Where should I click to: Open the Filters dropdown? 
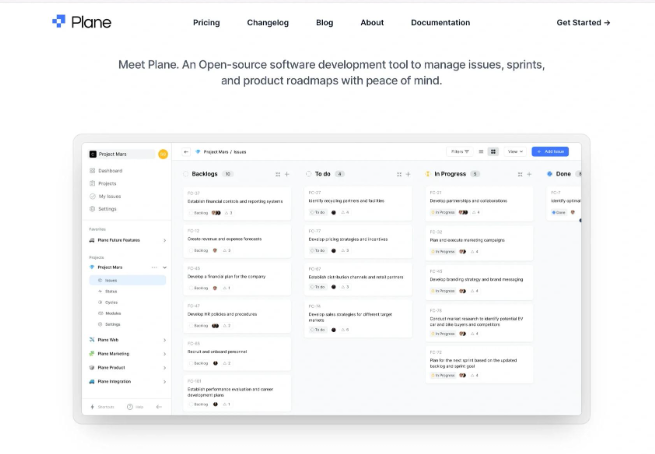coord(460,152)
